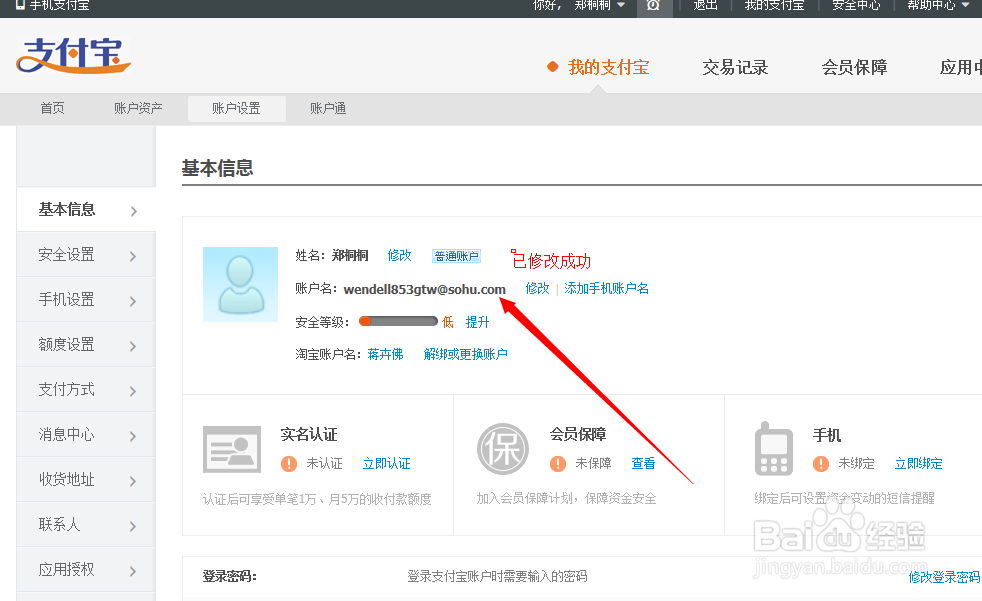Open 会员保障 navigation tab
The width and height of the screenshot is (982, 601).
tap(854, 67)
